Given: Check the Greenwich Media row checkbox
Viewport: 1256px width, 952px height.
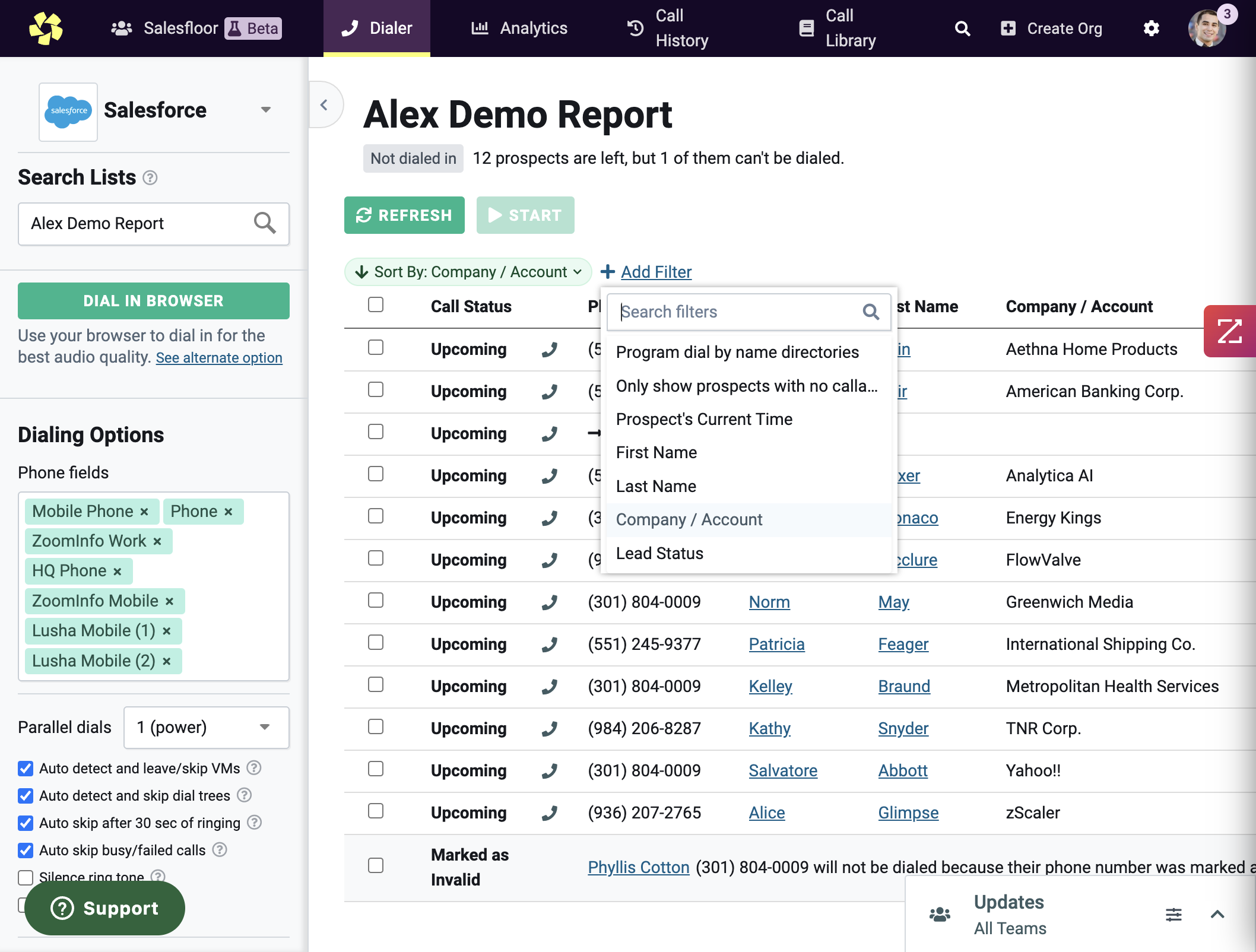Looking at the screenshot, I should tap(376, 600).
